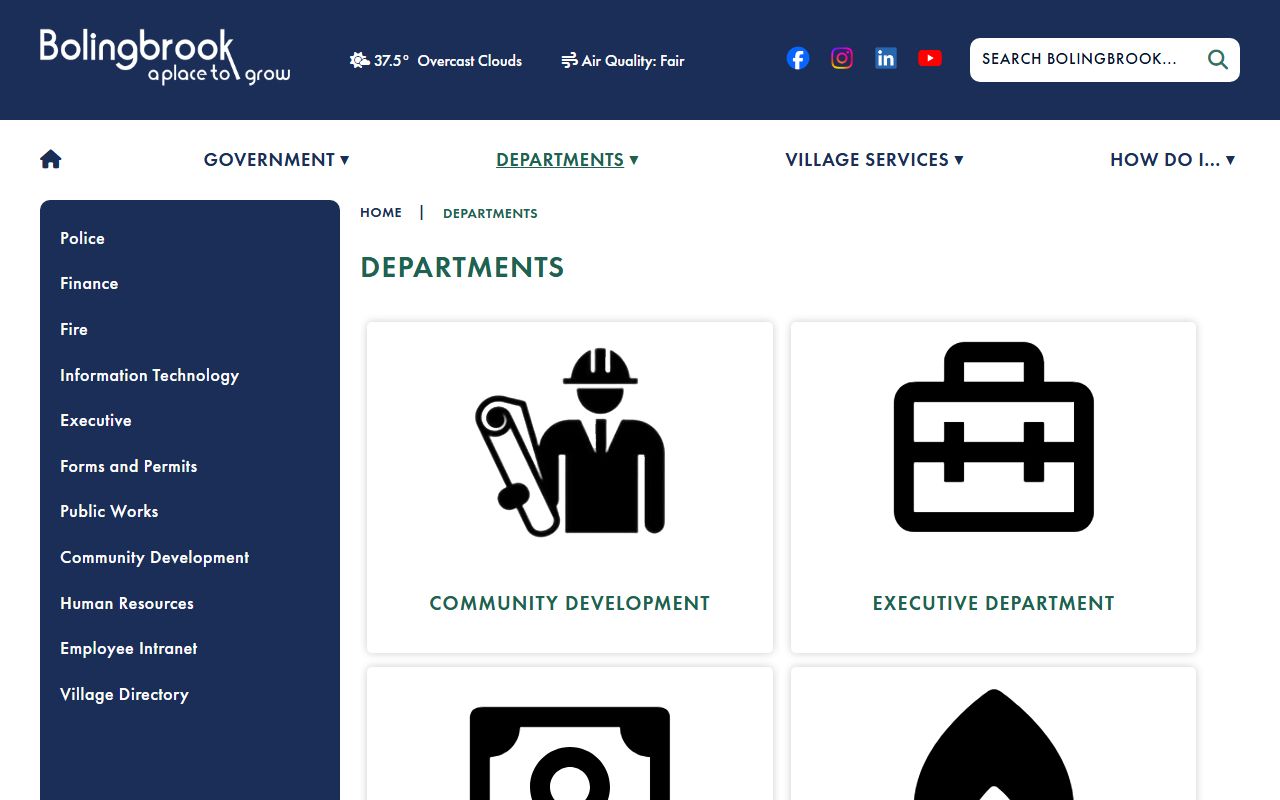
Task: Open Employee Intranet in the sidebar
Action: pos(129,648)
